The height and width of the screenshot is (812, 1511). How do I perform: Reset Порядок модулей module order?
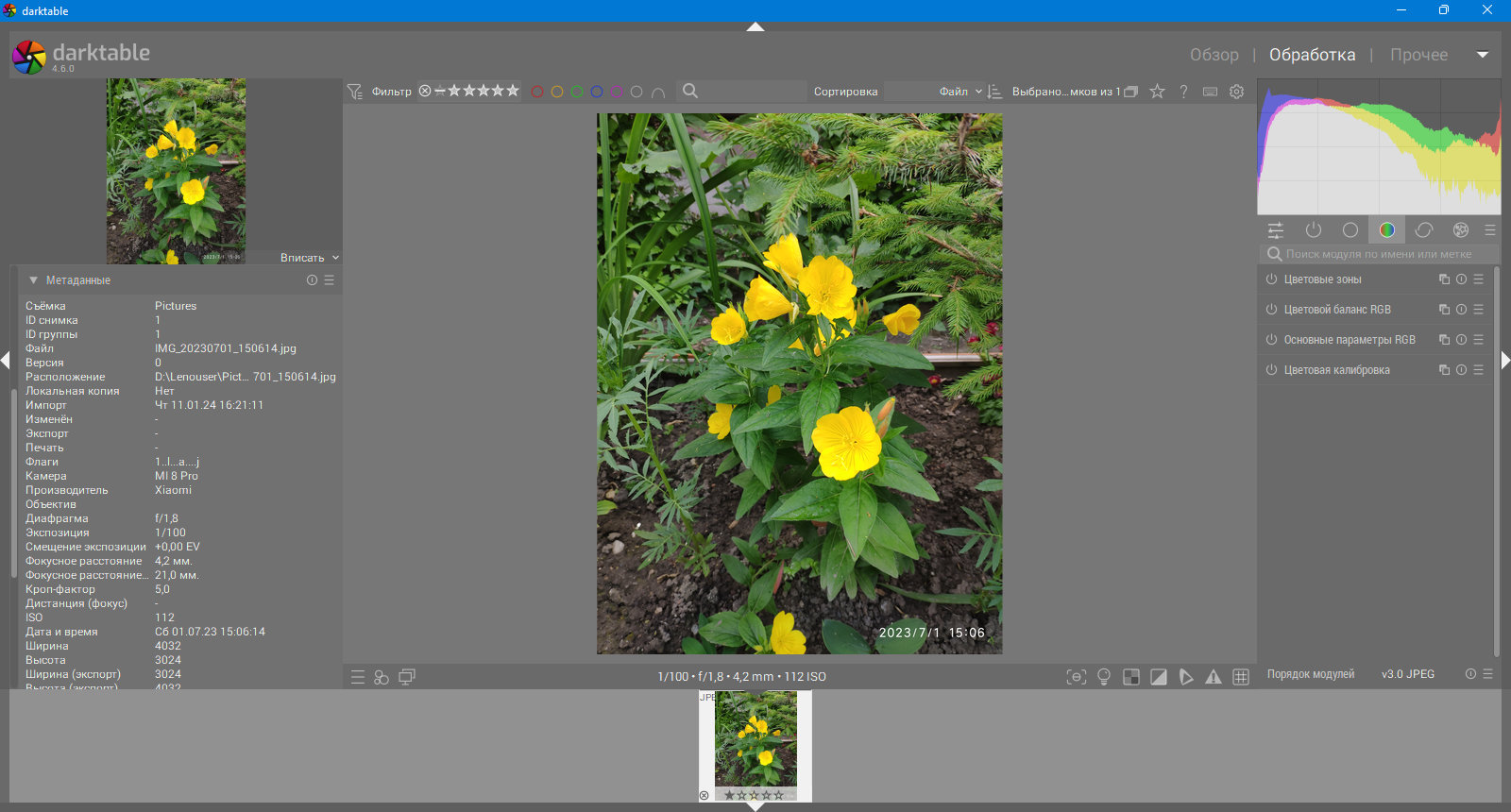(x=1470, y=674)
